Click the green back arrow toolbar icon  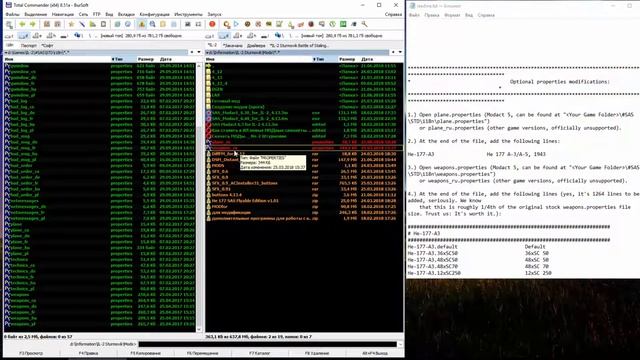(22, 24)
